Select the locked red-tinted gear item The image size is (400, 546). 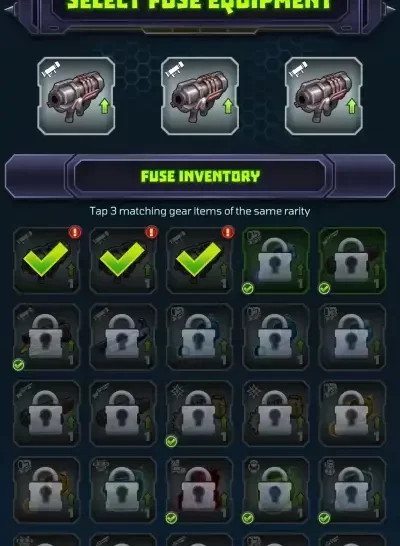coord(199,490)
